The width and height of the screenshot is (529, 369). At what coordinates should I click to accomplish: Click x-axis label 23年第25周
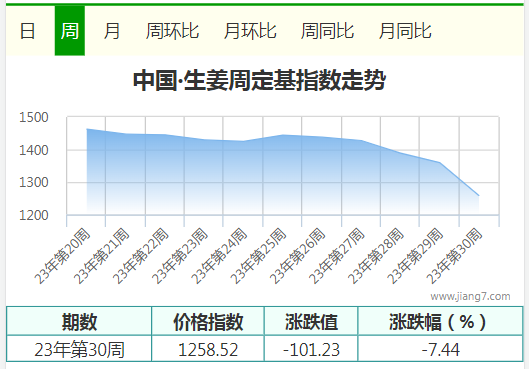[258, 256]
